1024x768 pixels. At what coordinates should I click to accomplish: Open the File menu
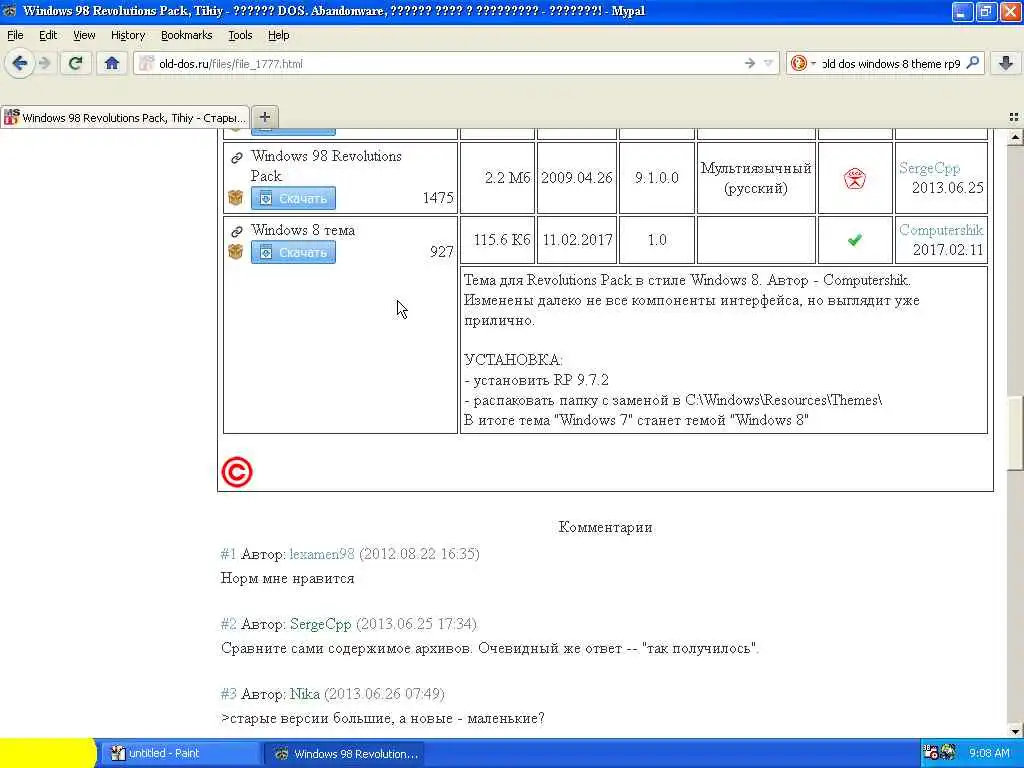tap(15, 35)
